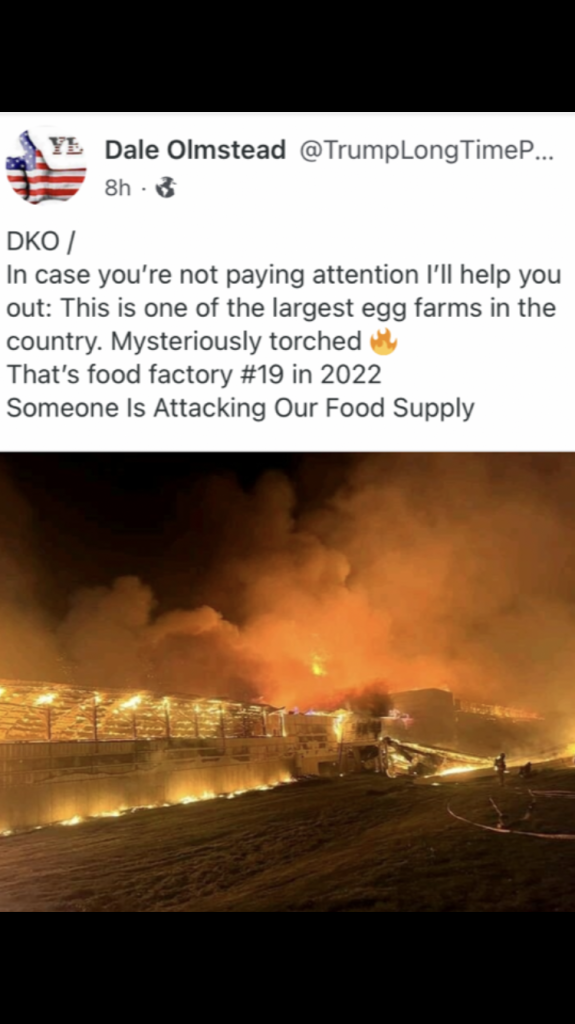575x1024 pixels.
Task: Click the firefighter silhouette in the photo
Action: tap(501, 768)
